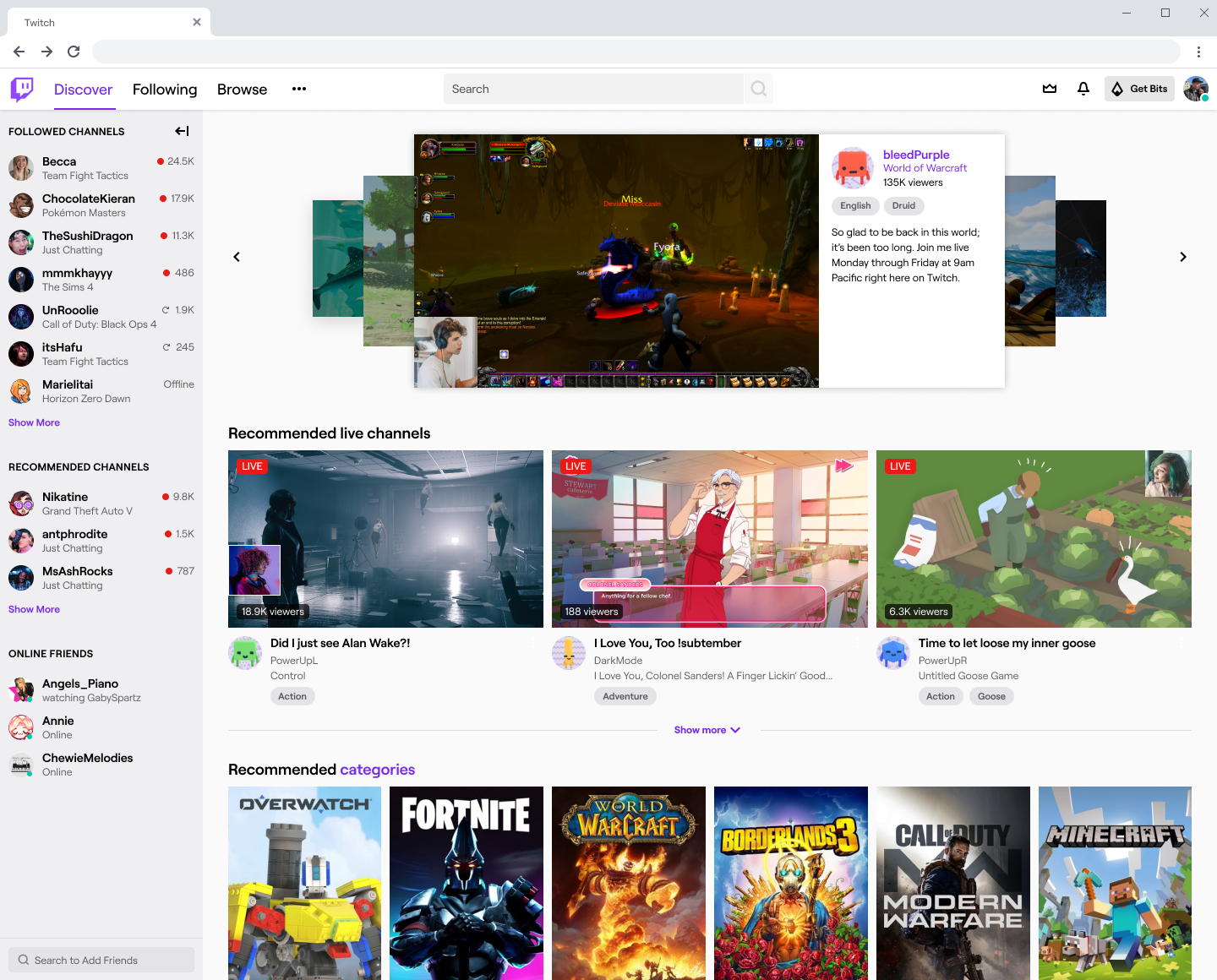1217x980 pixels.
Task: Open the Alan Wake stream thumbnail
Action: [x=385, y=539]
